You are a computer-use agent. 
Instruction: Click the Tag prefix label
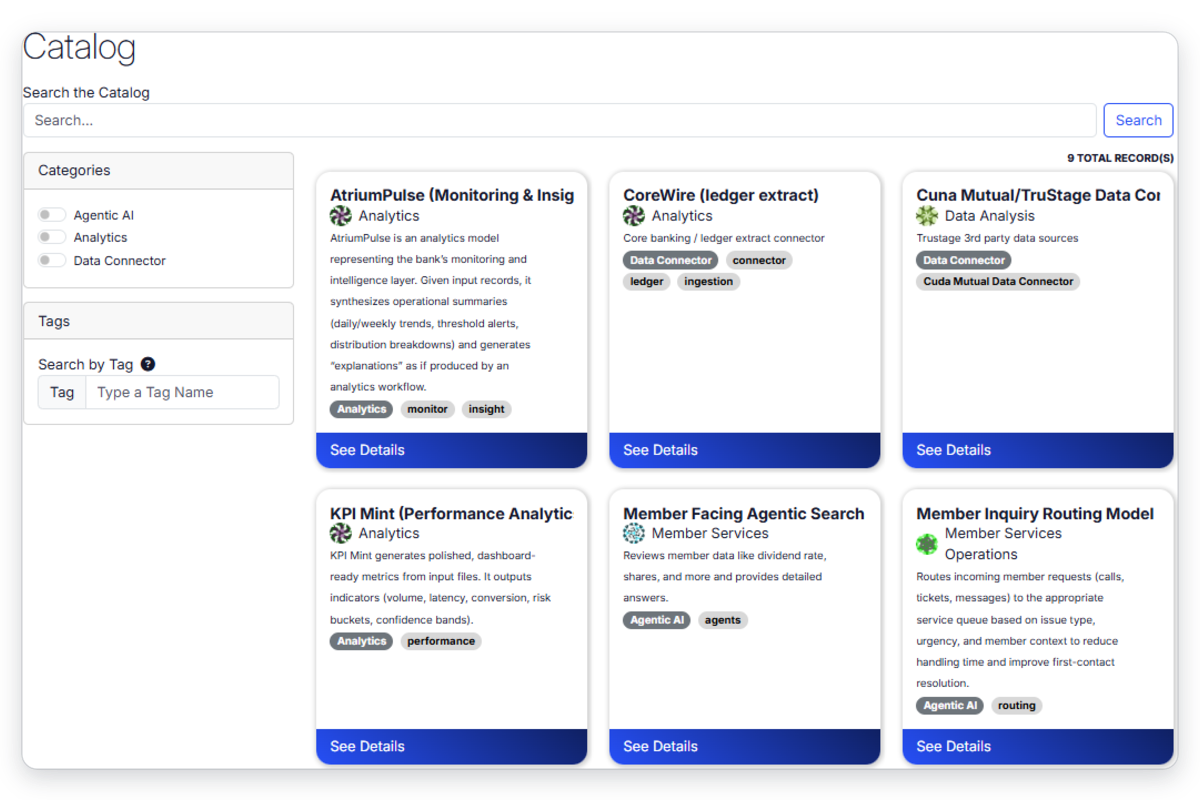pos(62,392)
